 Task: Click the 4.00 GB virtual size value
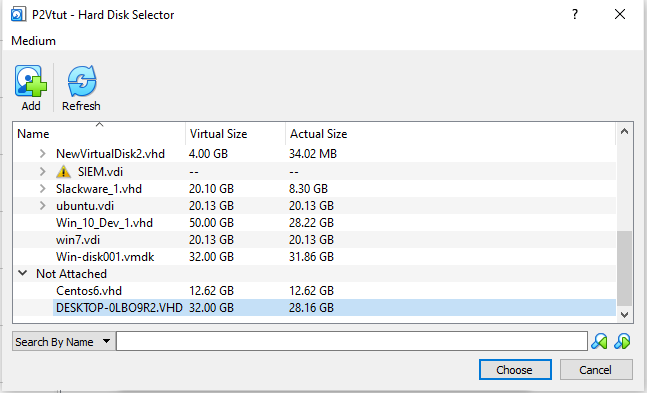coord(208,154)
